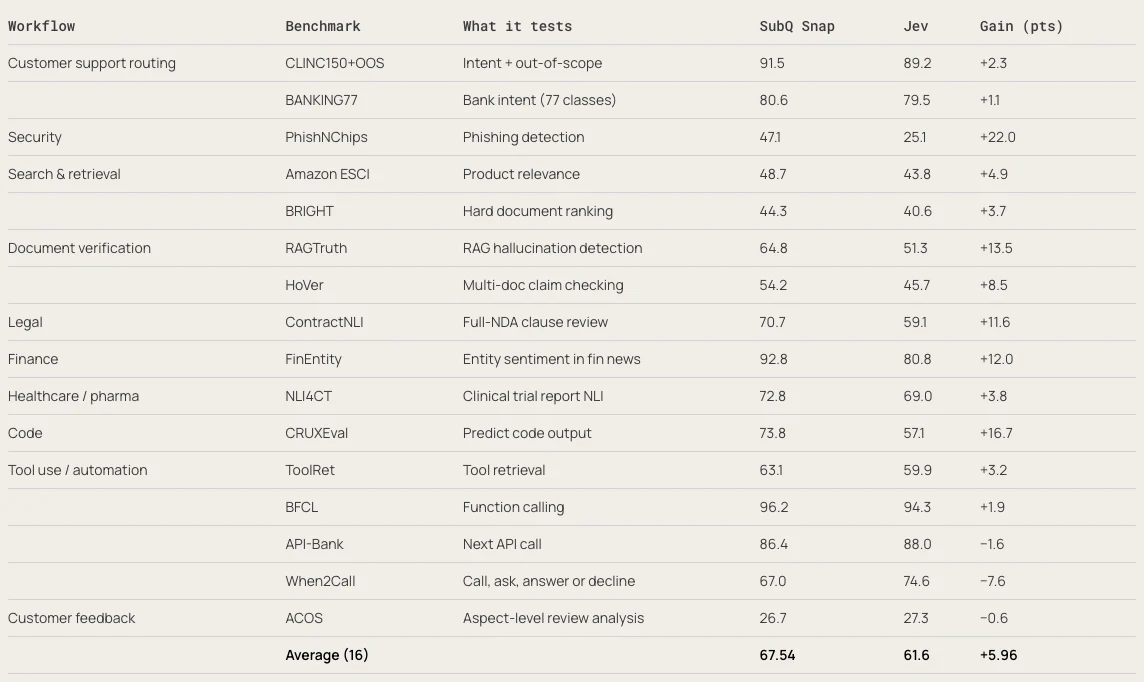This screenshot has width=1144, height=682.
Task: Click the Healthcare / pharma workflow label
Action: click(x=74, y=396)
